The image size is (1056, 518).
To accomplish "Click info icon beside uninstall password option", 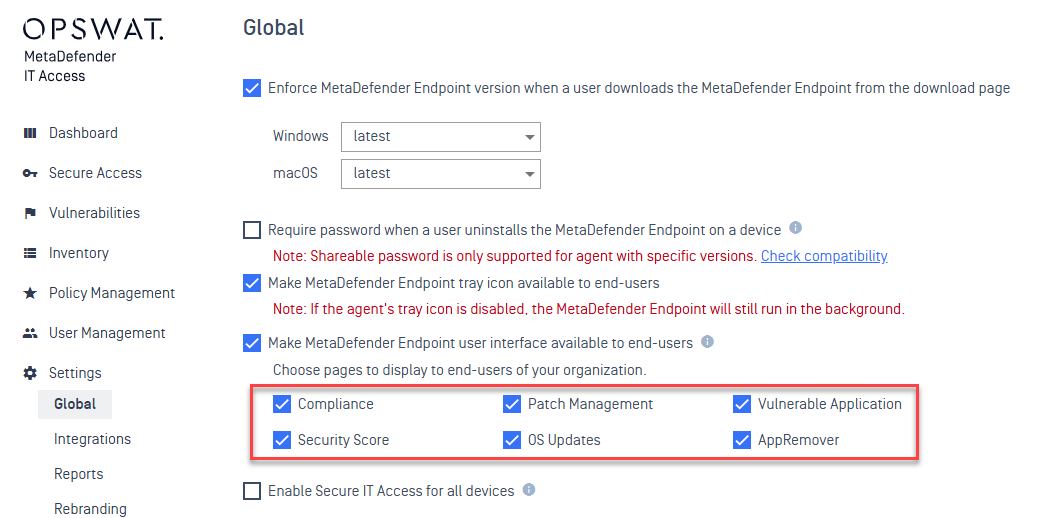I will 795,228.
